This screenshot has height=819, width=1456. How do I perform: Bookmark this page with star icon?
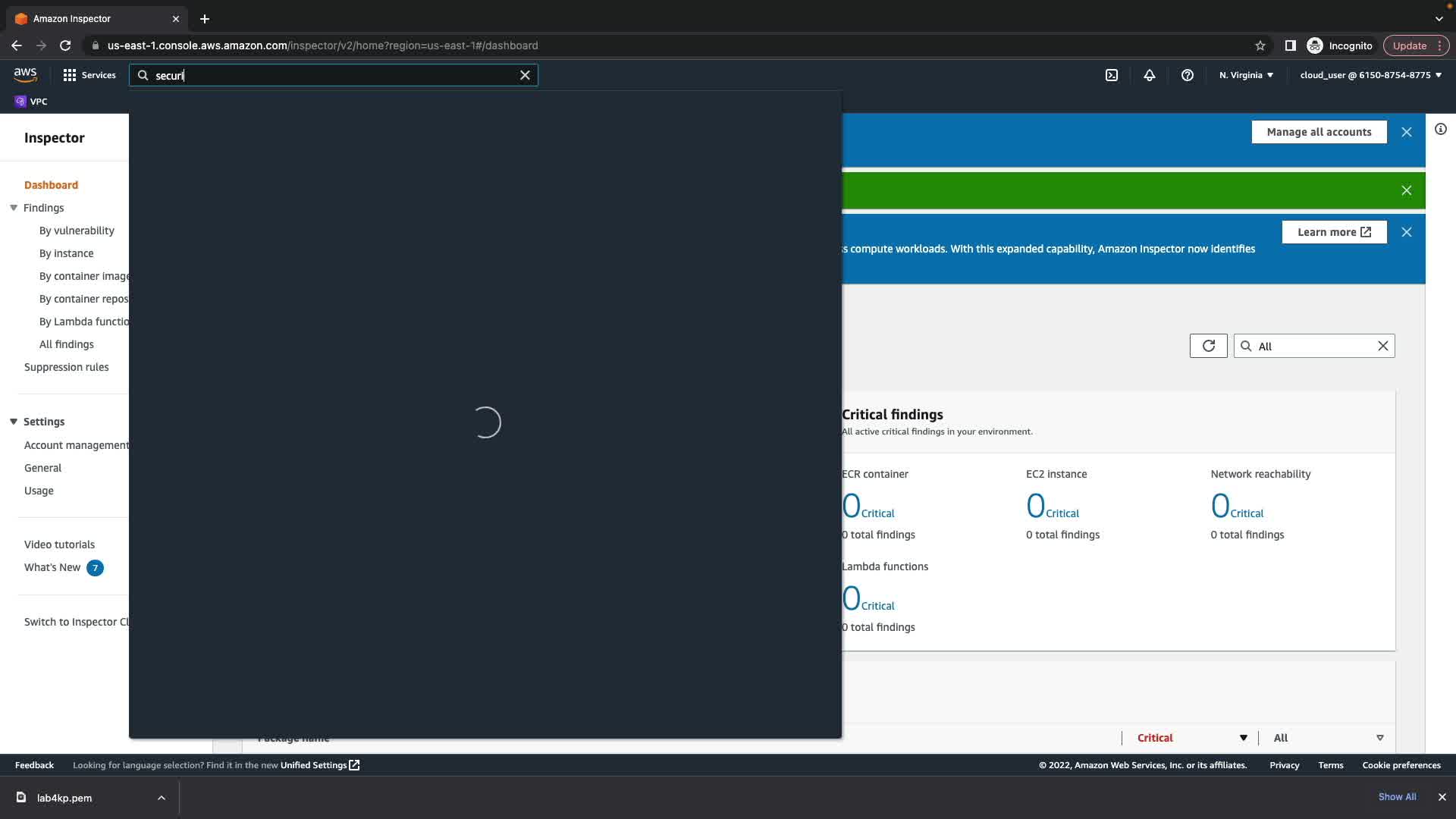pos(1260,45)
